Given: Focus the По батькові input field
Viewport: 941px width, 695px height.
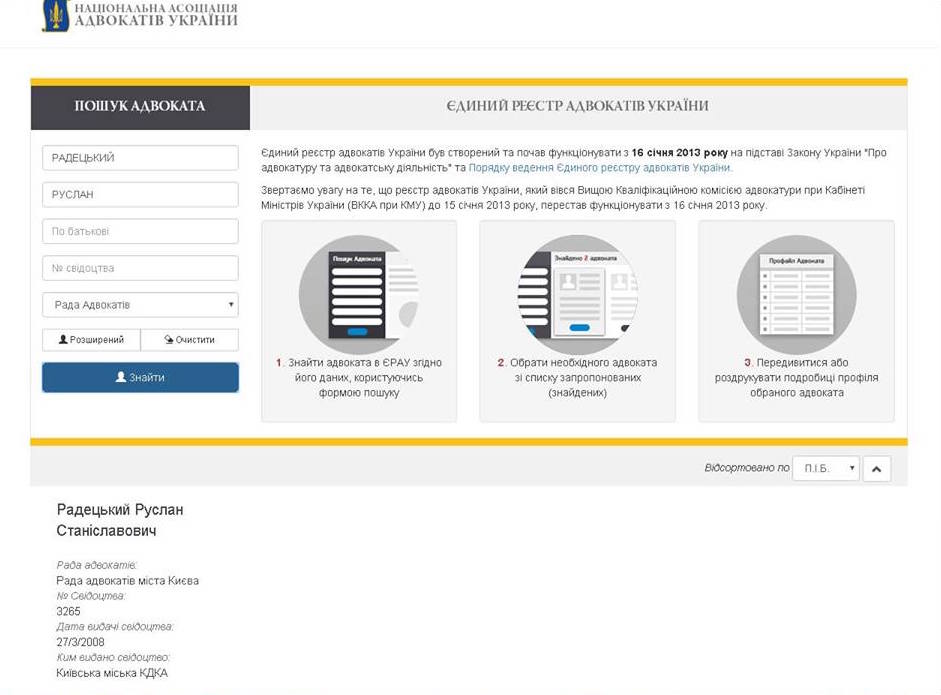Looking at the screenshot, I should [140, 232].
